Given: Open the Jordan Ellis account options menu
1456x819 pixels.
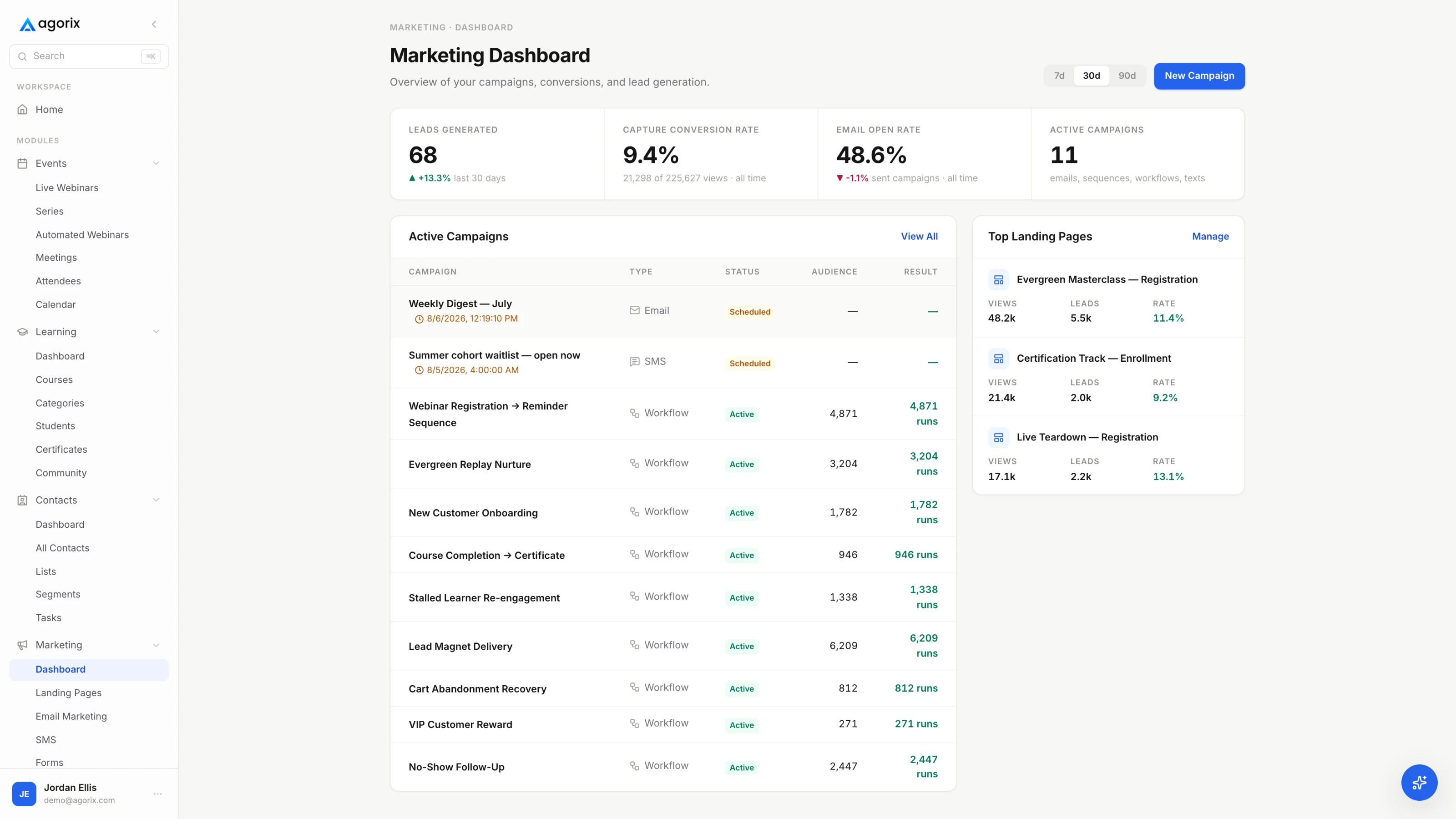Looking at the screenshot, I should tap(158, 794).
